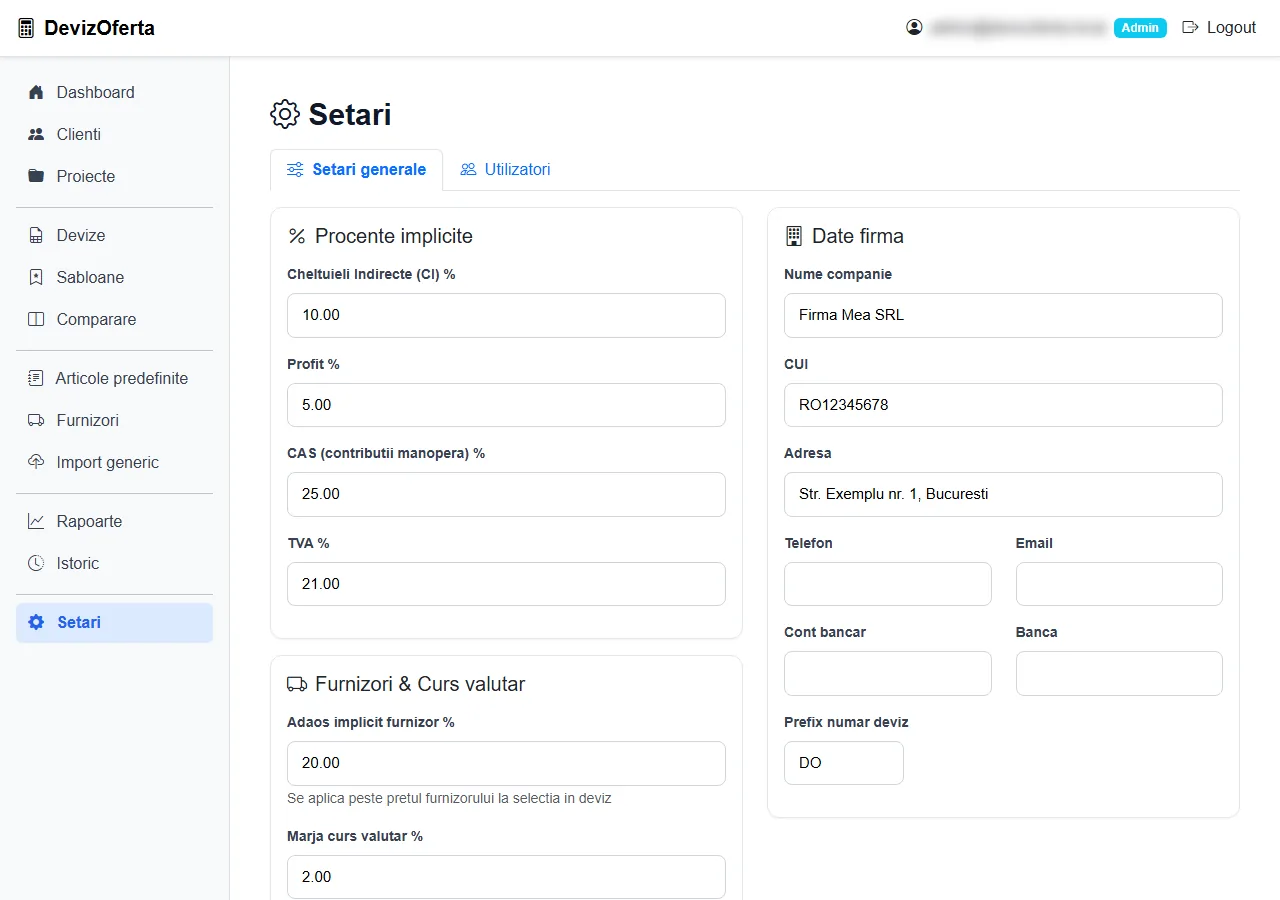The image size is (1280, 900).
Task: Open Articole predefinite in sidebar
Action: 114,378
